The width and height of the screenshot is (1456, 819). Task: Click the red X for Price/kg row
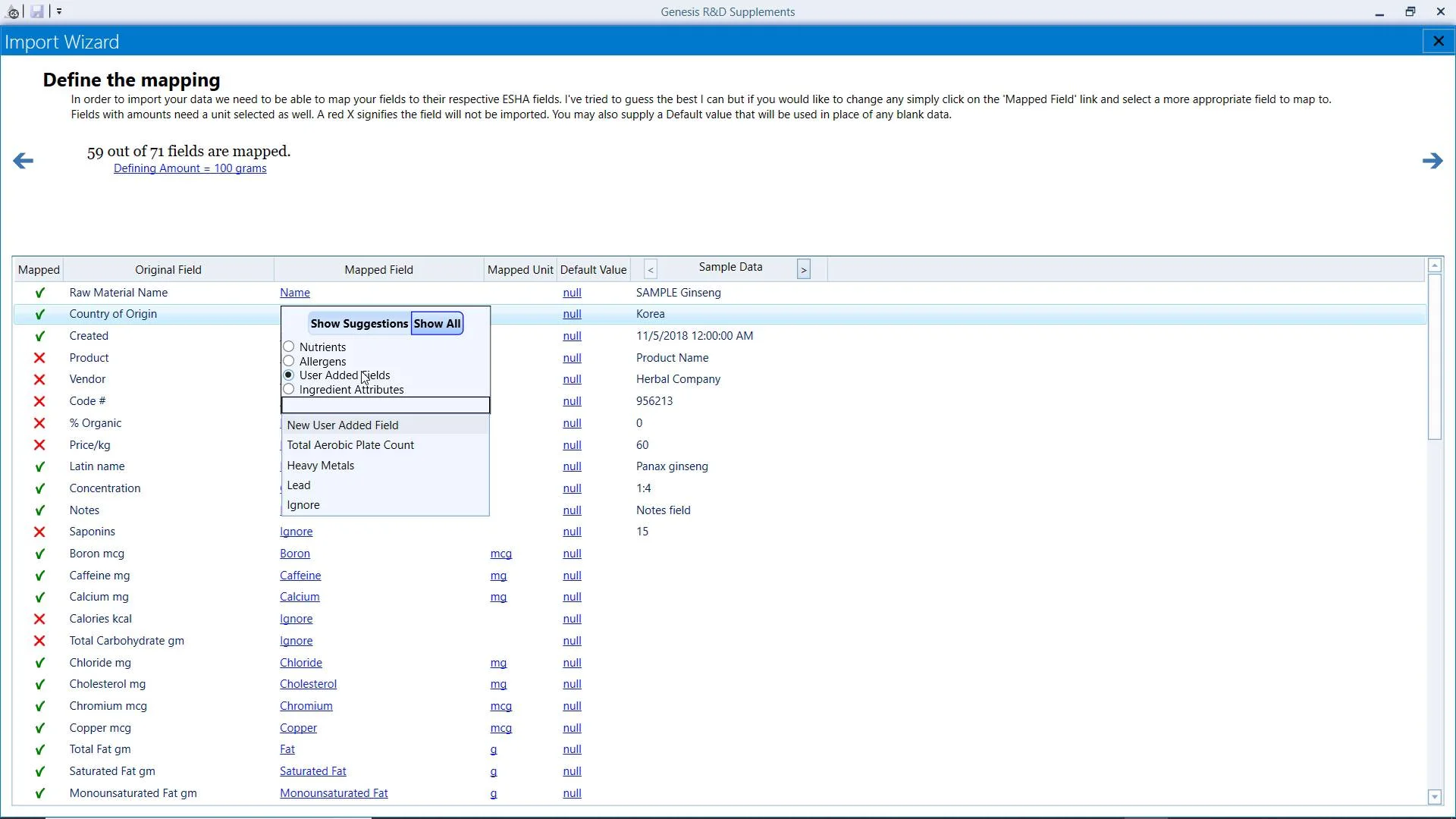[39, 445]
